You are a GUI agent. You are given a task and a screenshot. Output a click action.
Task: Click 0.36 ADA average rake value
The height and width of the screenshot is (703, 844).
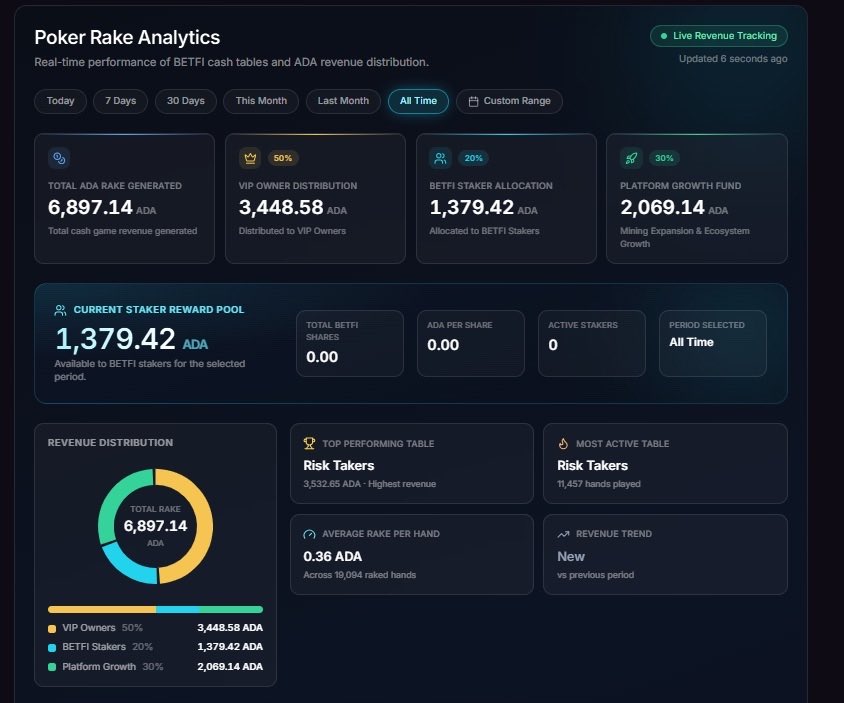(x=332, y=557)
